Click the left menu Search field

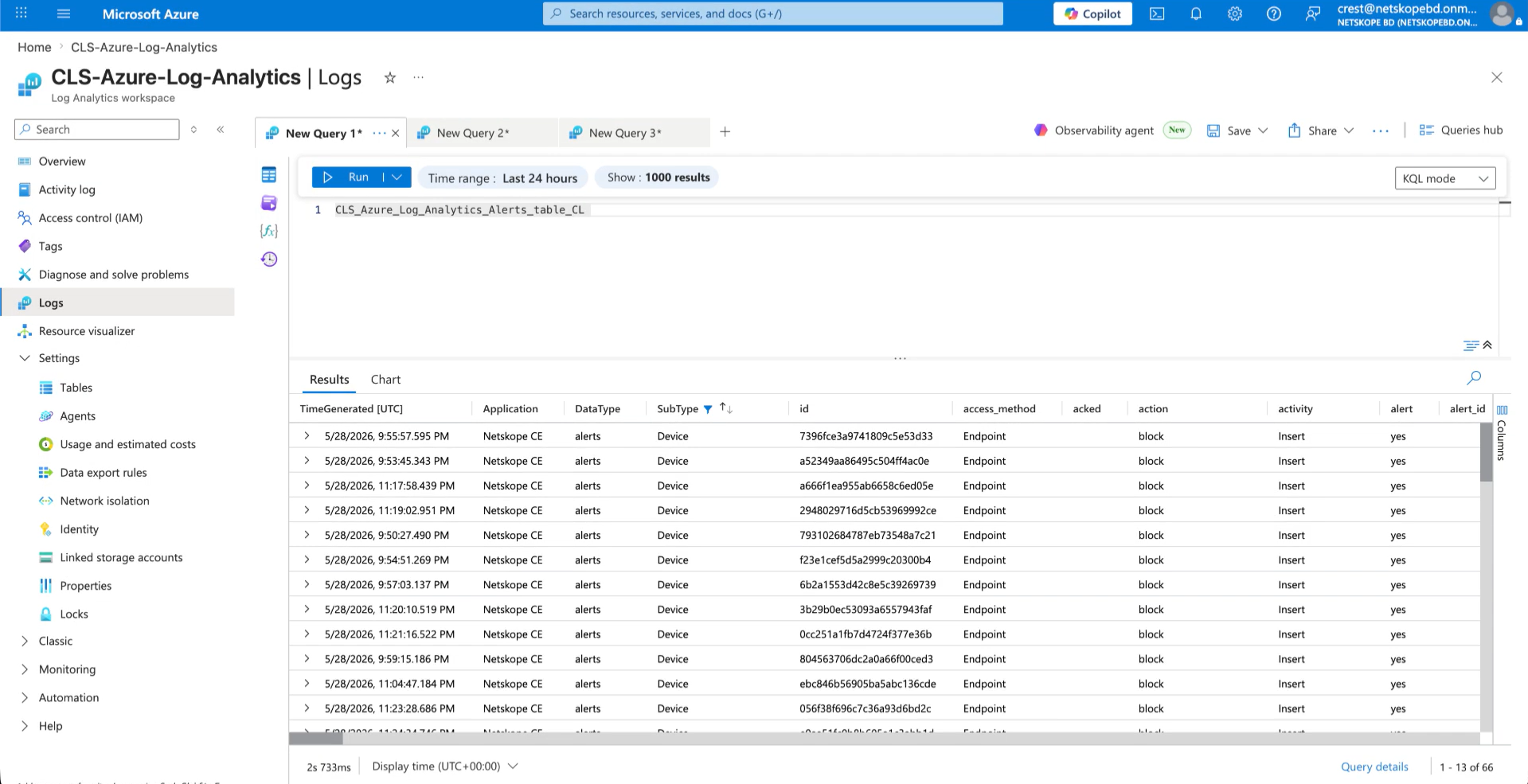click(97, 129)
